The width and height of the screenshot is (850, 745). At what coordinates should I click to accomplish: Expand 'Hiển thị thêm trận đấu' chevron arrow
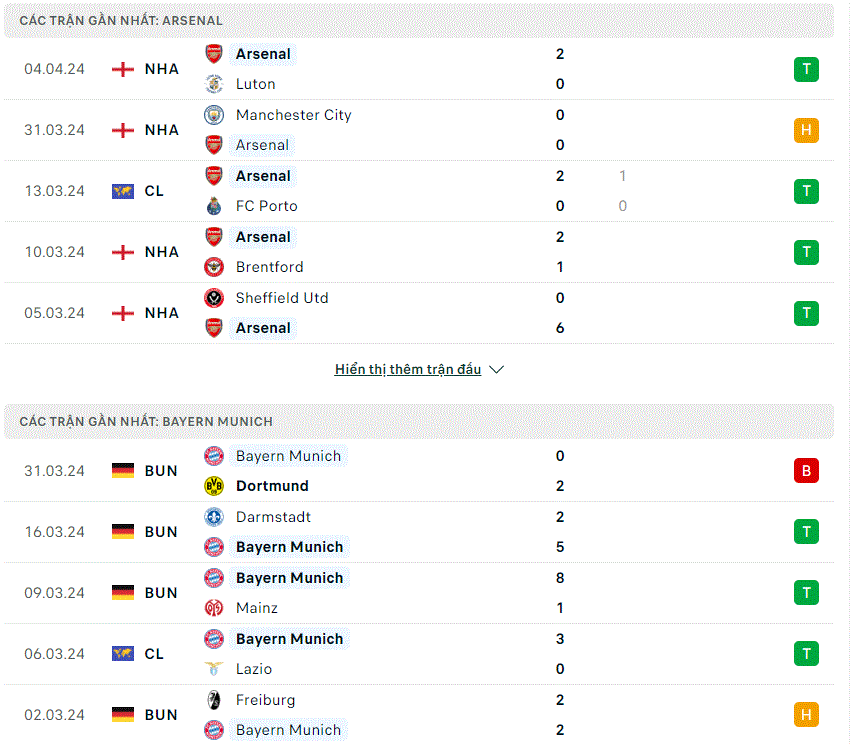coord(497,369)
